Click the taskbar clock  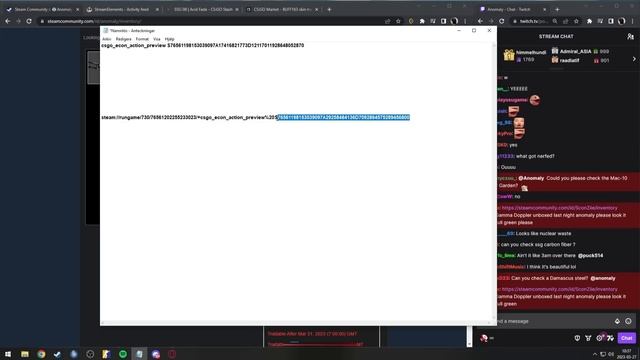627,354
